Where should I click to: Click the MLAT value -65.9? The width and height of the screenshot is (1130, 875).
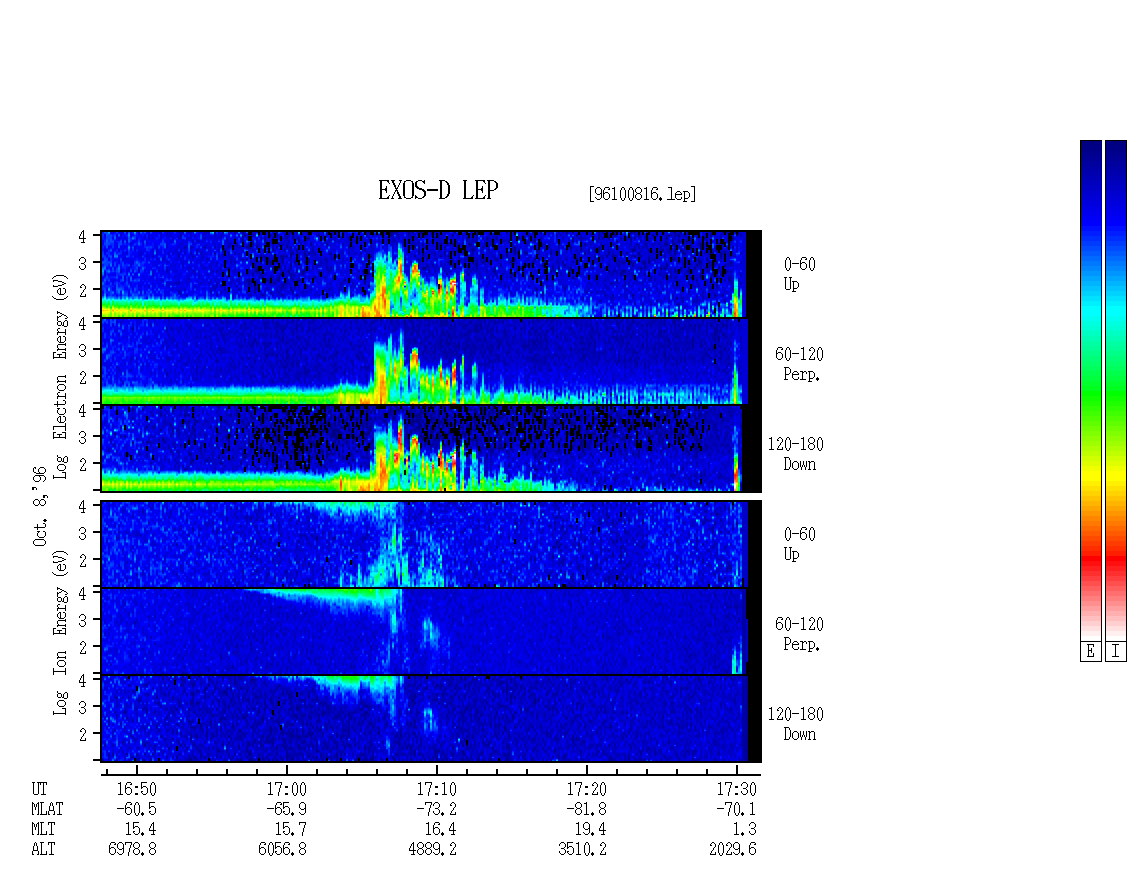(x=286, y=809)
